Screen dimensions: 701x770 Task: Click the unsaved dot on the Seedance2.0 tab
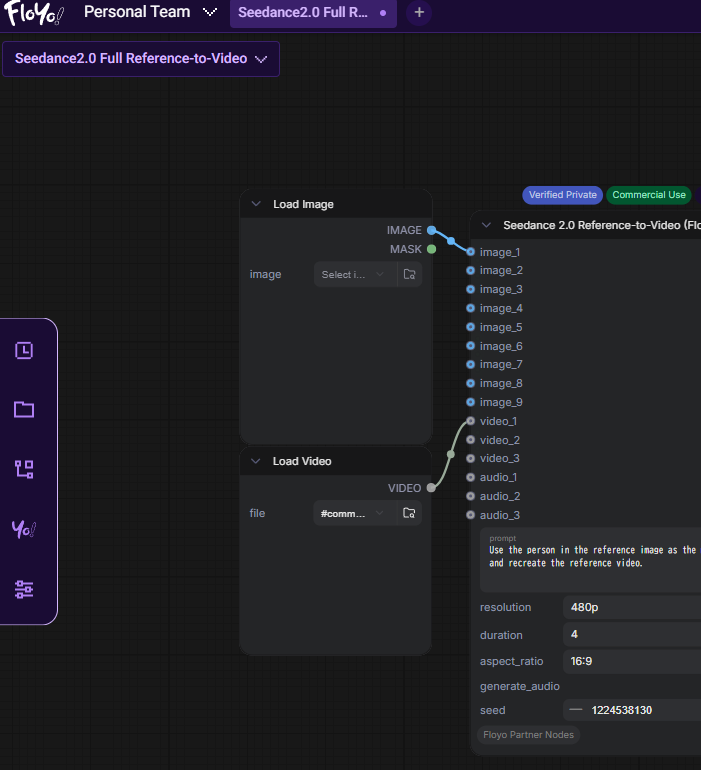383,13
